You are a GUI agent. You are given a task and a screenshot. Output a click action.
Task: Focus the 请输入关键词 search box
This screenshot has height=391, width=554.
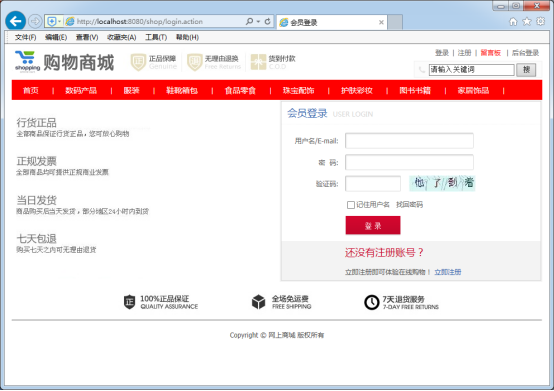pyautogui.click(x=472, y=70)
